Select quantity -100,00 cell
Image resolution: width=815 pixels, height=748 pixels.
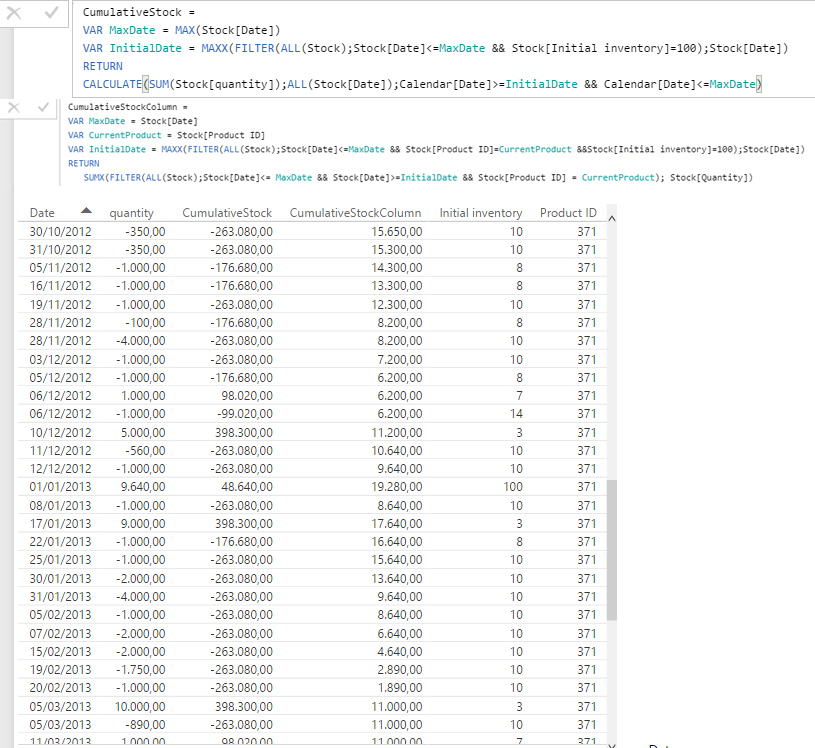point(145,323)
